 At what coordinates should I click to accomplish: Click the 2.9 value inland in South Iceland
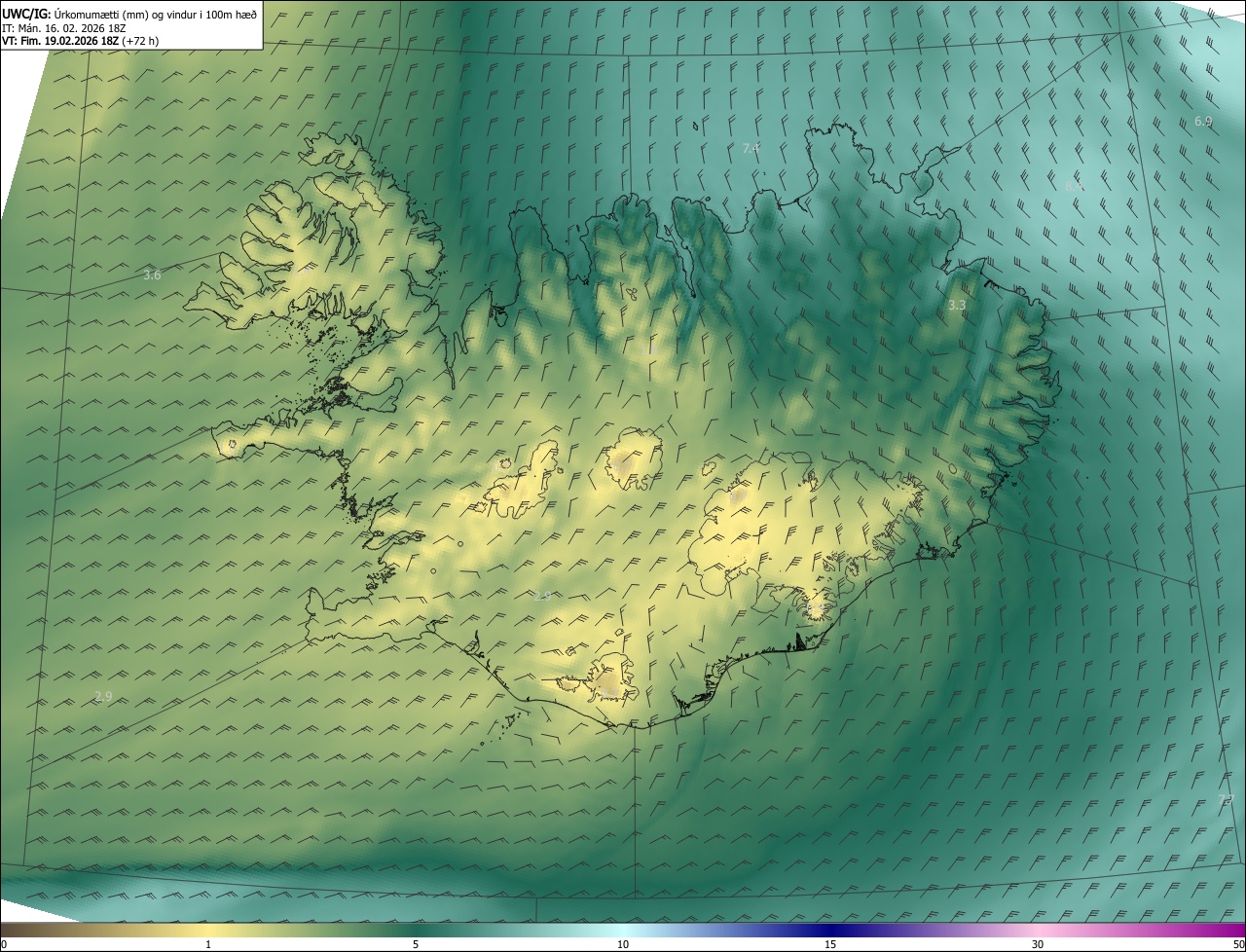(x=542, y=596)
